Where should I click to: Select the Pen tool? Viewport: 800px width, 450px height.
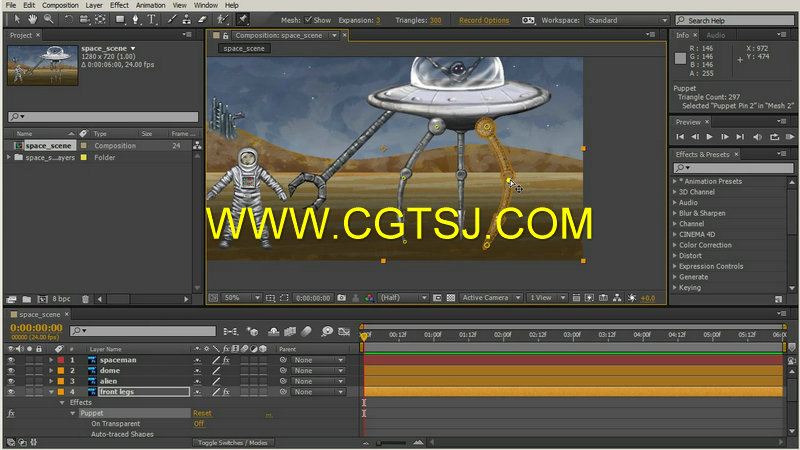[x=136, y=19]
